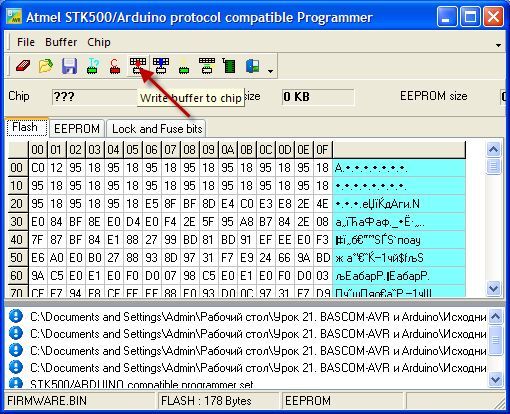
Task: Click the EEPROM size label
Action: pos(433,96)
